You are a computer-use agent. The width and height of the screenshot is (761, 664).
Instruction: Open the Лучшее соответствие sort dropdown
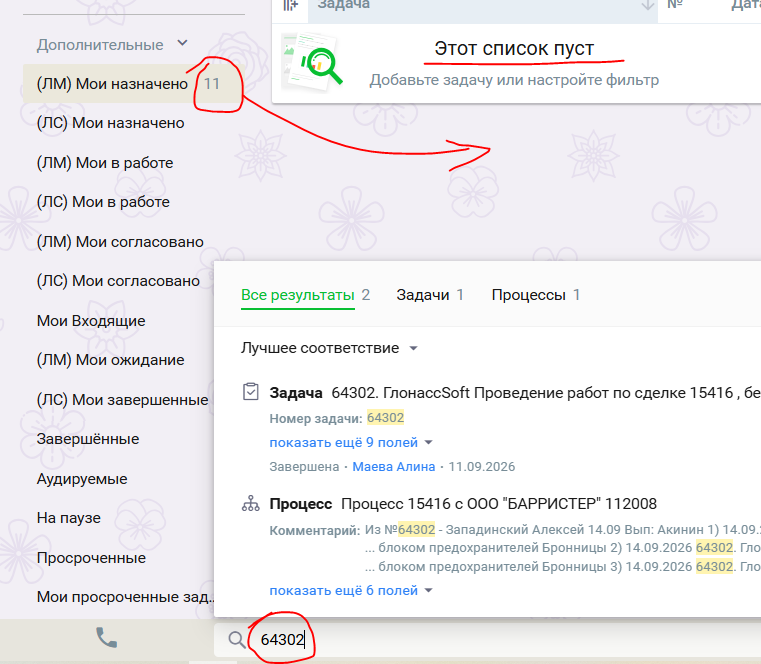(329, 348)
